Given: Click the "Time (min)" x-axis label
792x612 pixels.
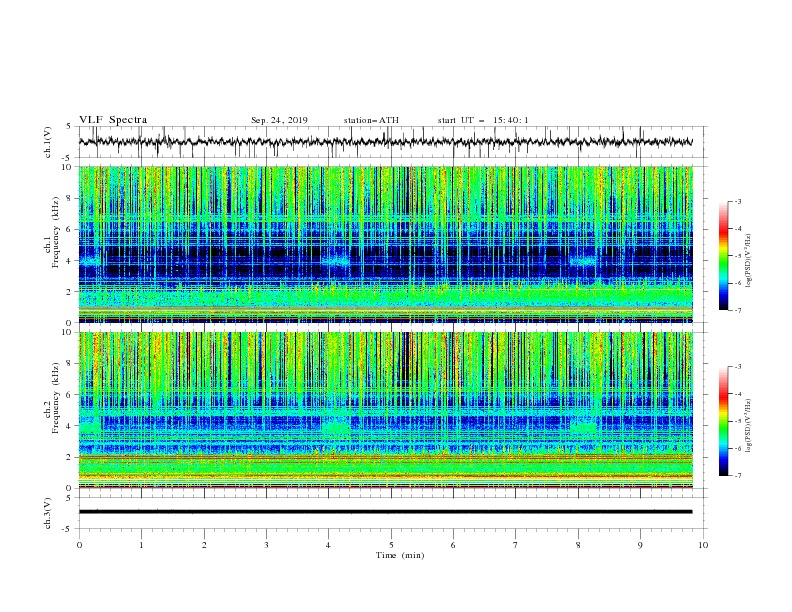Looking at the screenshot, I should [x=400, y=555].
